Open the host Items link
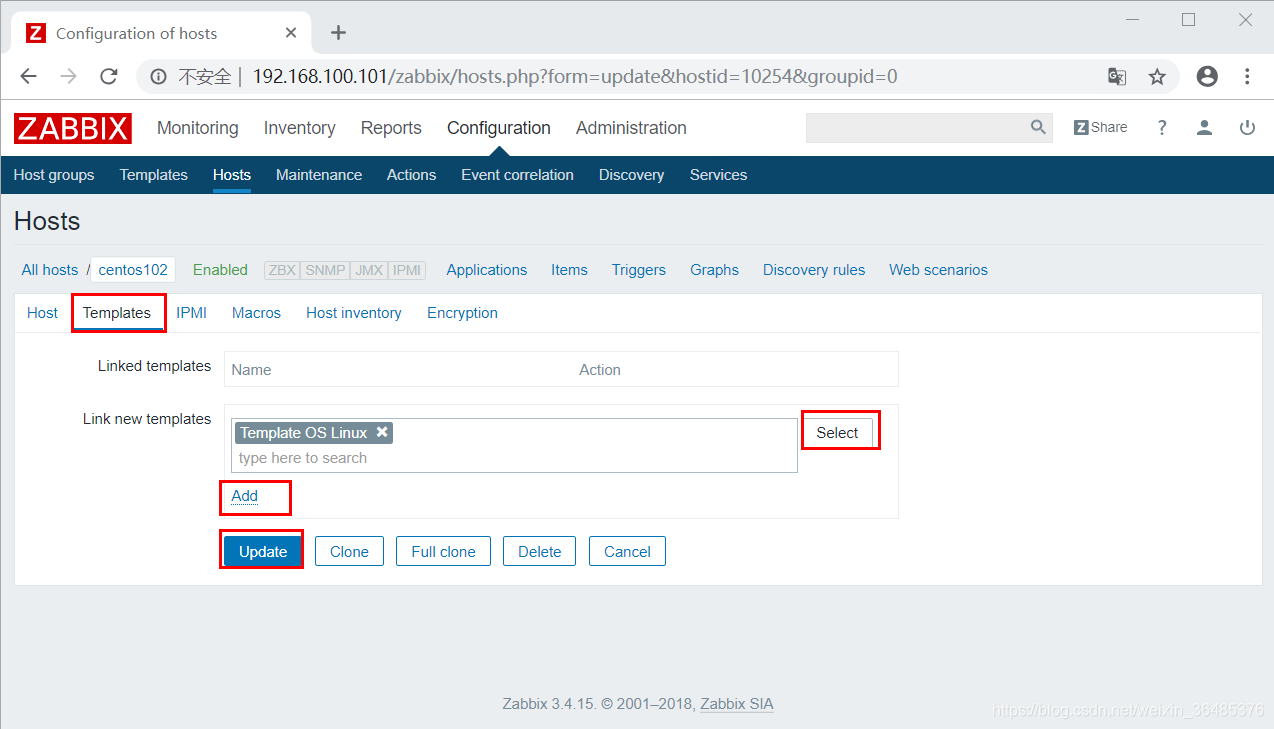The image size is (1274, 729). point(569,270)
